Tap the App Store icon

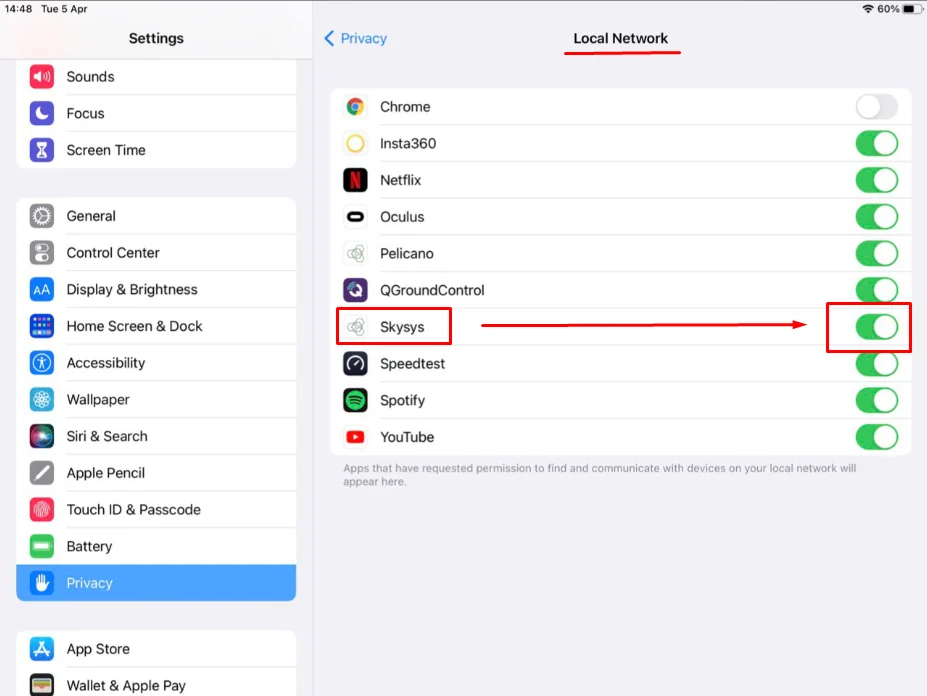tap(41, 649)
